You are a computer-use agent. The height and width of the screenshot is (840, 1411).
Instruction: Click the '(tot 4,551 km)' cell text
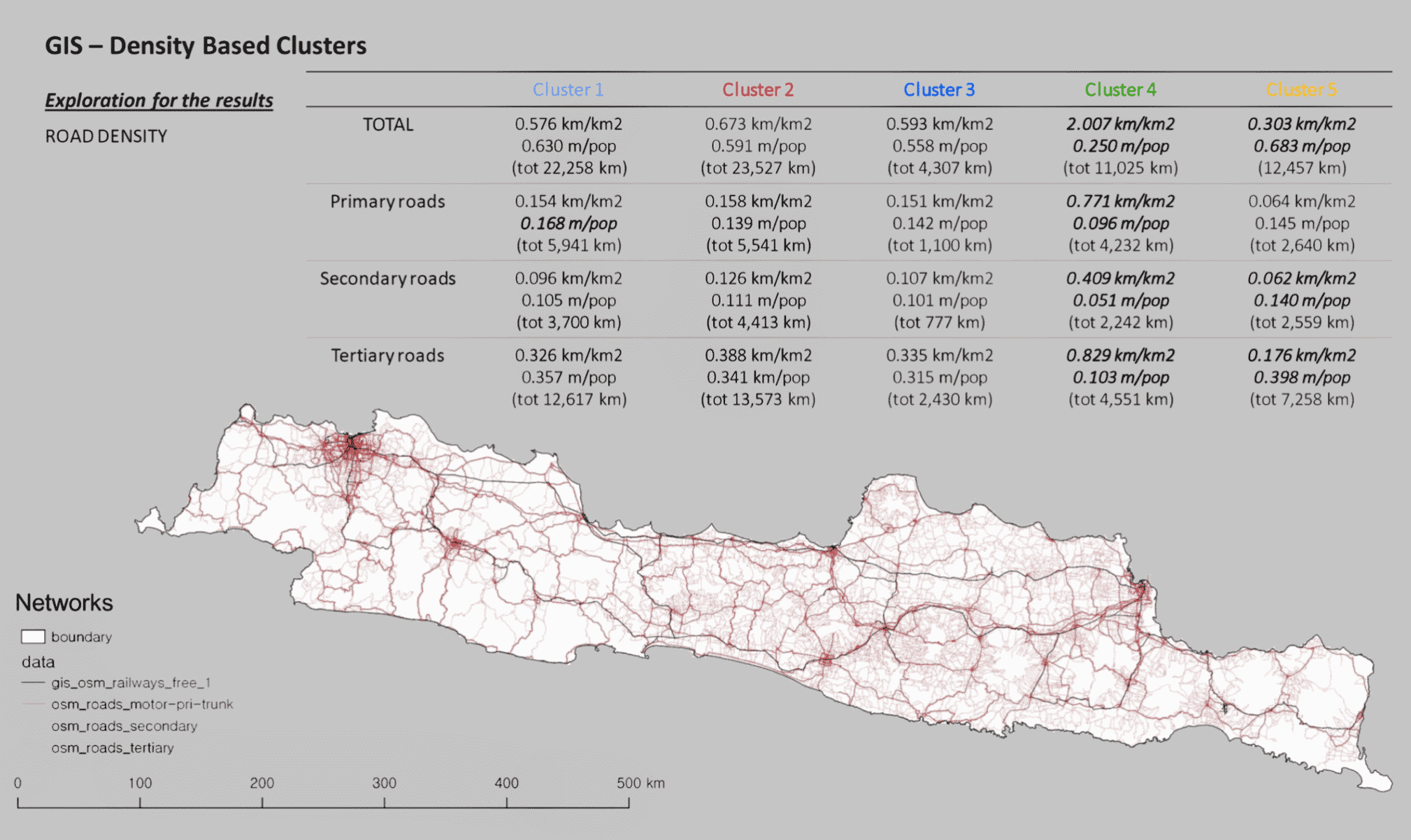[x=1121, y=400]
